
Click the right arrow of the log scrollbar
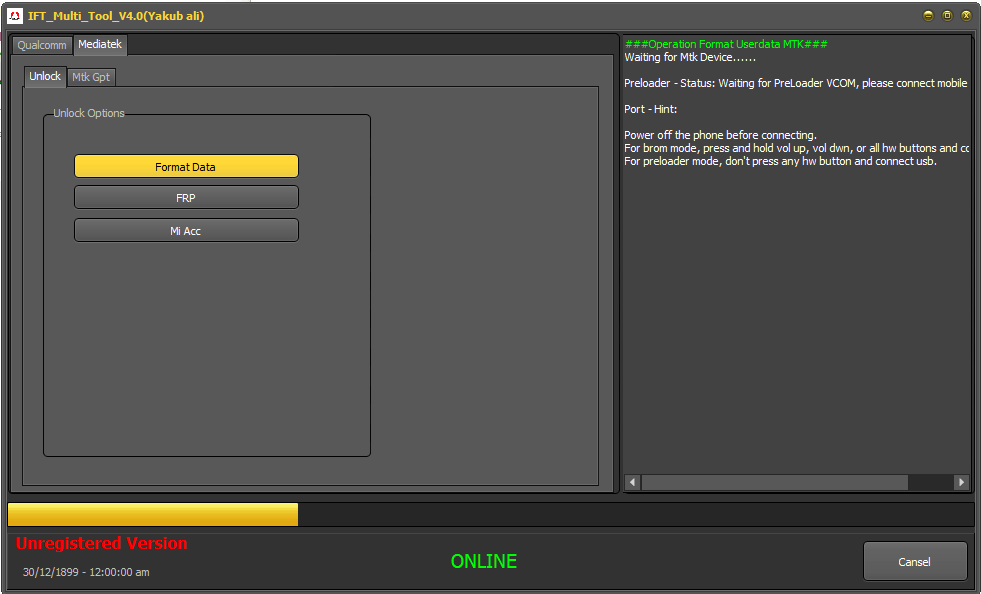coord(962,482)
